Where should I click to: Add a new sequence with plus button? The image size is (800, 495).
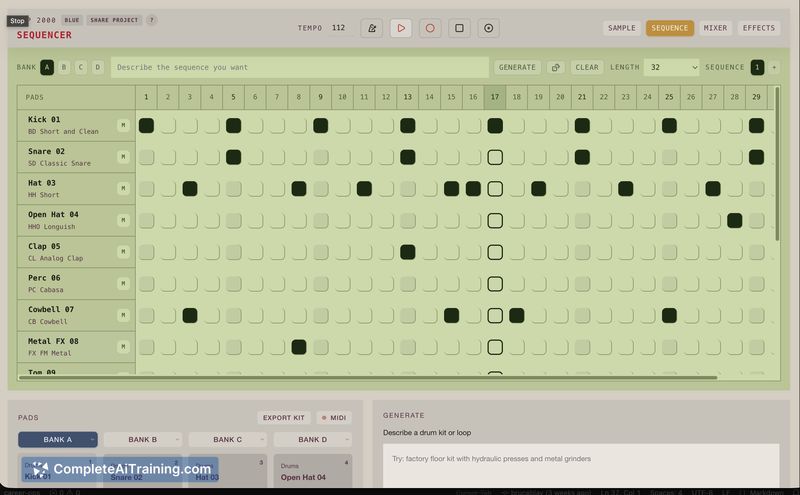774,67
